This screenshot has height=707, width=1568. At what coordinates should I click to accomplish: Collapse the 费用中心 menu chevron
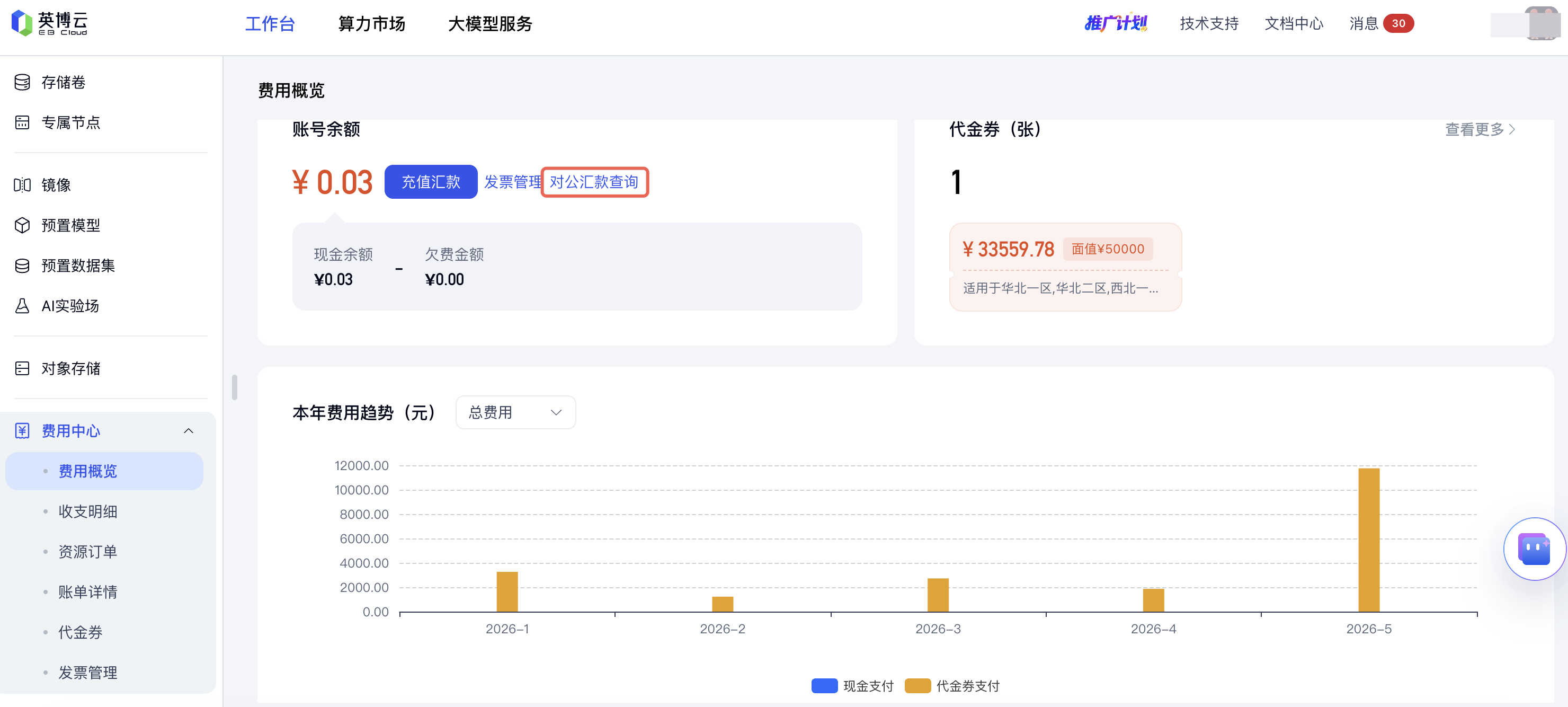pos(189,431)
